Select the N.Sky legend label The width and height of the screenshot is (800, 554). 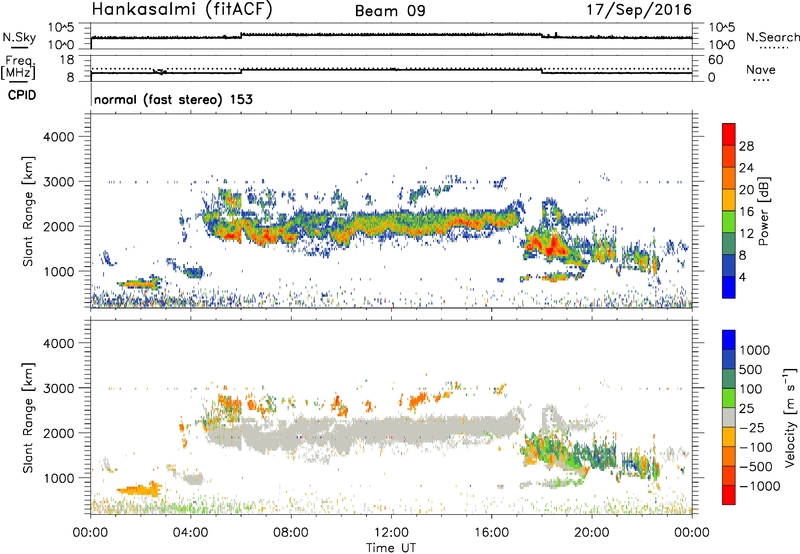pyautogui.click(x=19, y=37)
